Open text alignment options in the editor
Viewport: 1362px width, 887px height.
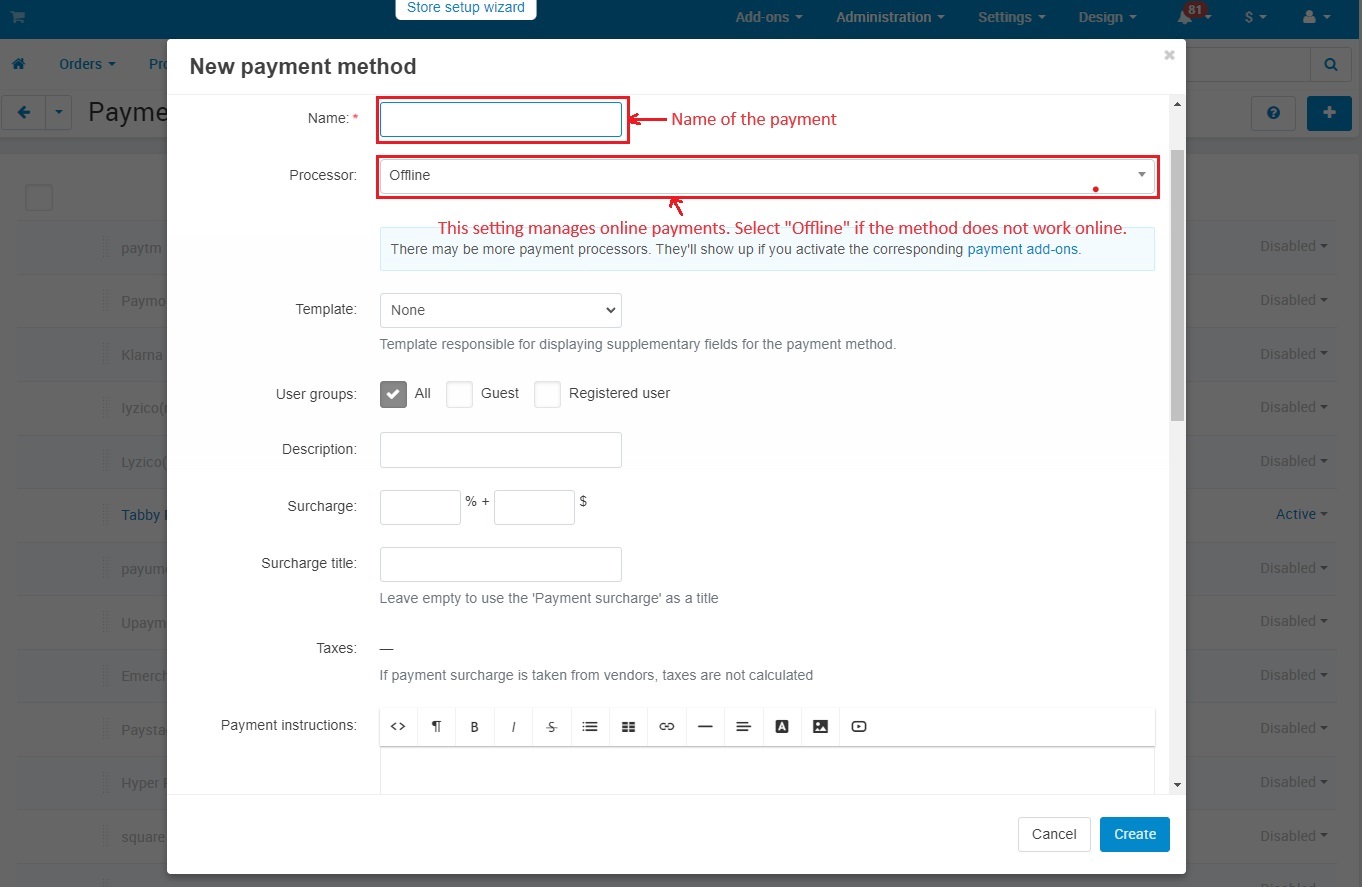743,727
